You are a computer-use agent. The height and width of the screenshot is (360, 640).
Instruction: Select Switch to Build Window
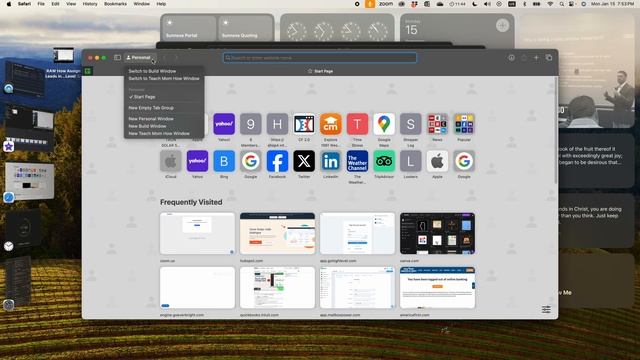[152, 71]
